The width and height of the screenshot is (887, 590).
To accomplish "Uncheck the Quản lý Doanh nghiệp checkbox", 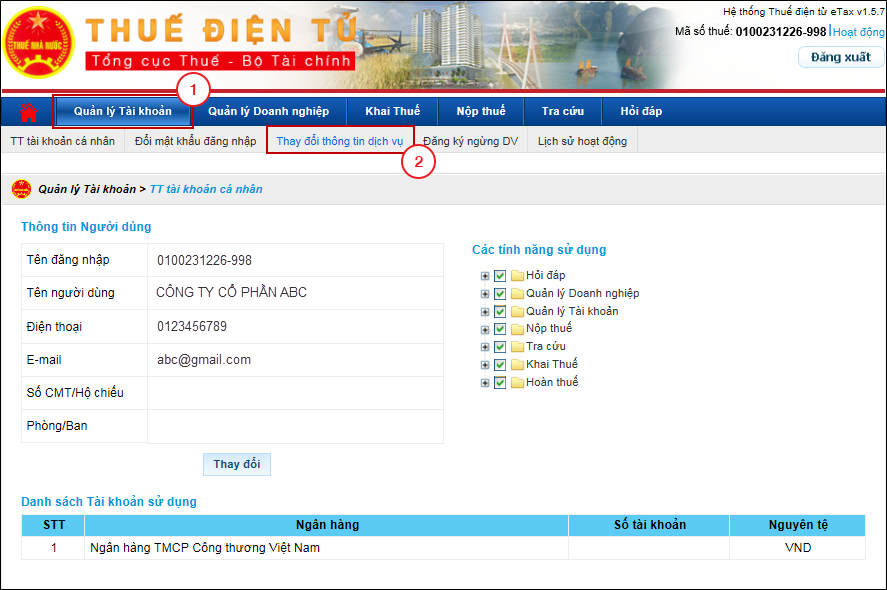I will 500,294.
